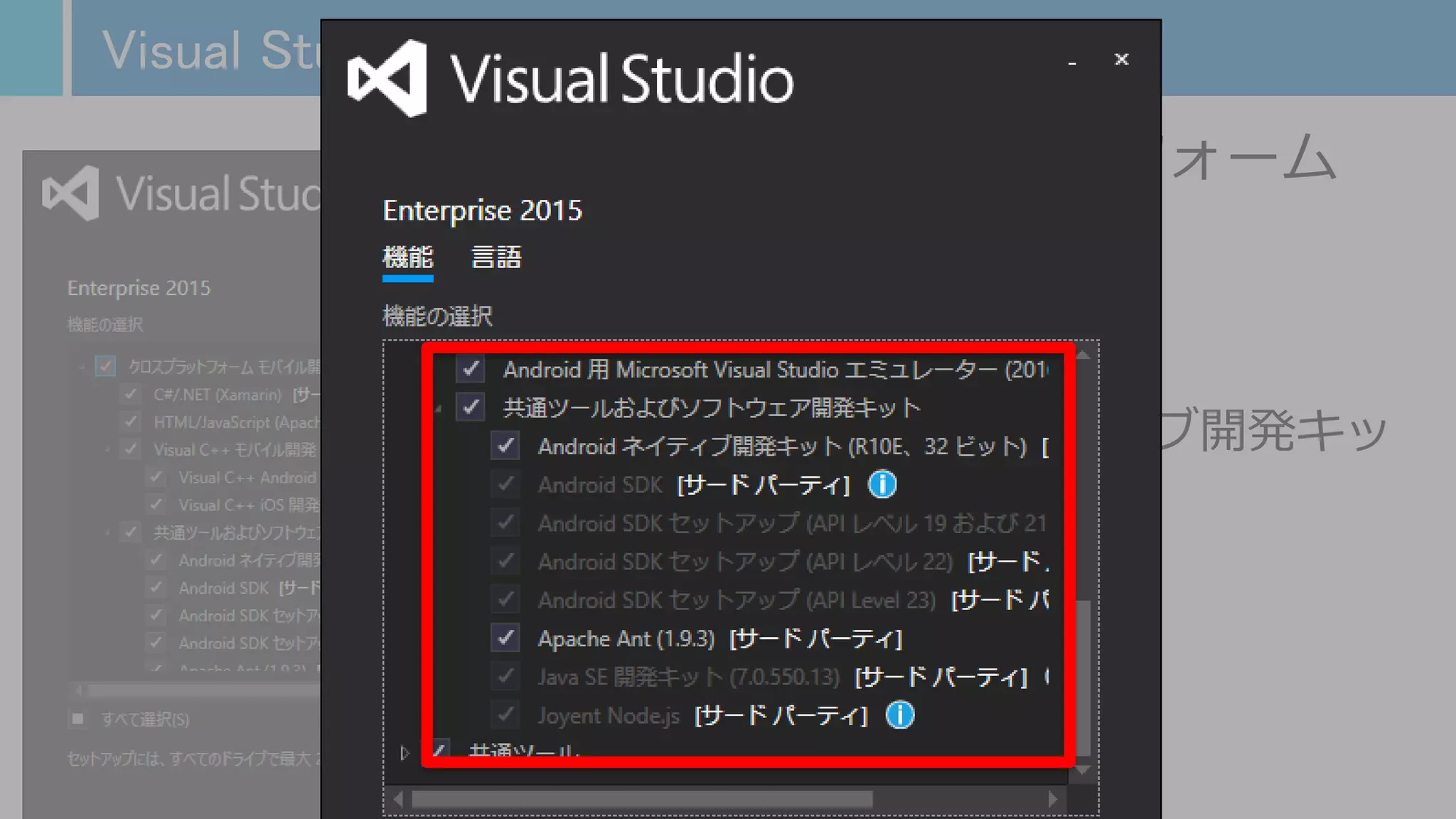Toggle the Android SDK [サード パーティ] checkbox
The height and width of the screenshot is (819, 1456).
505,485
